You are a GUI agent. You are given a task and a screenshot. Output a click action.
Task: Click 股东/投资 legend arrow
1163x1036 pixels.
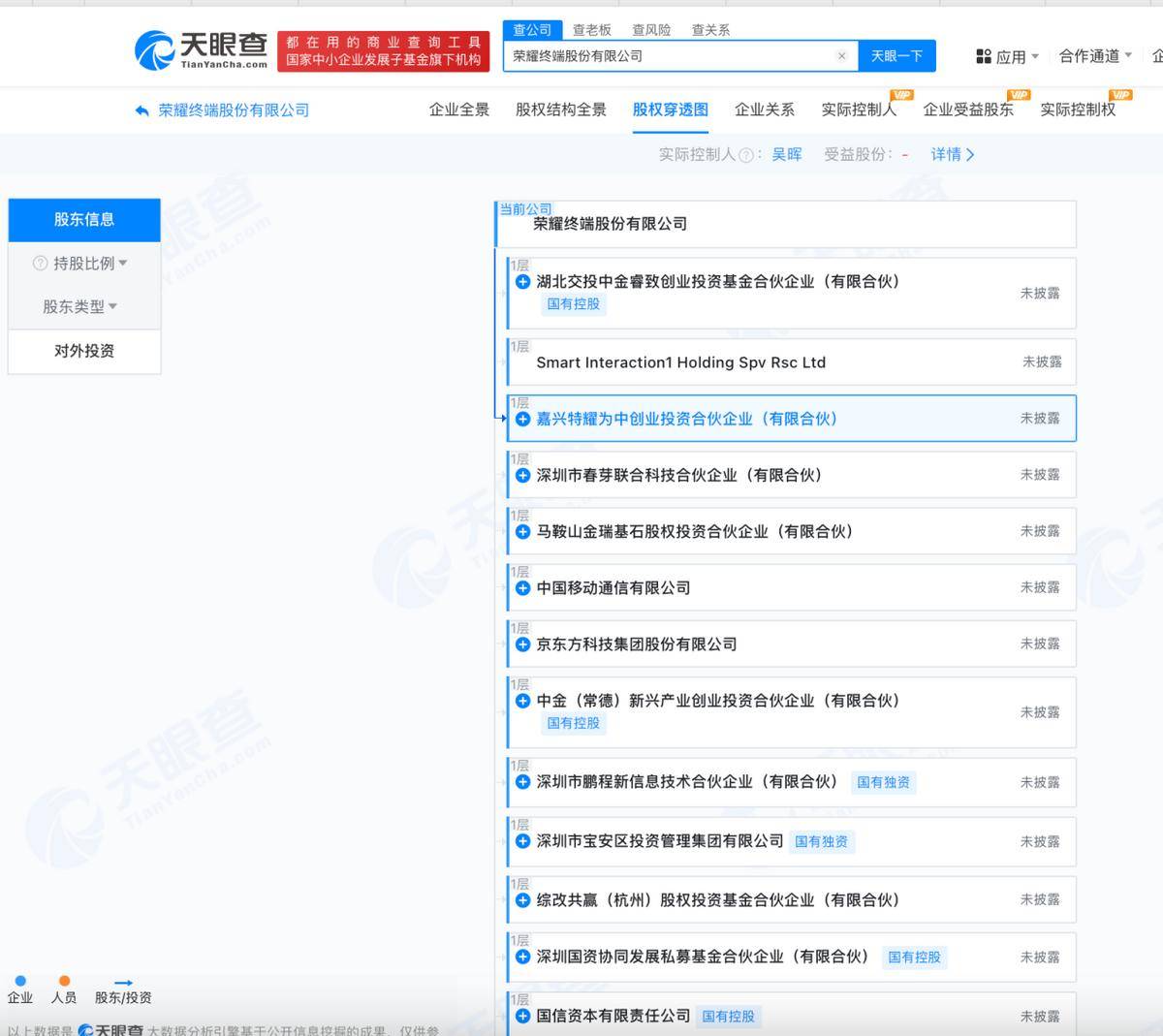pyautogui.click(x=123, y=983)
